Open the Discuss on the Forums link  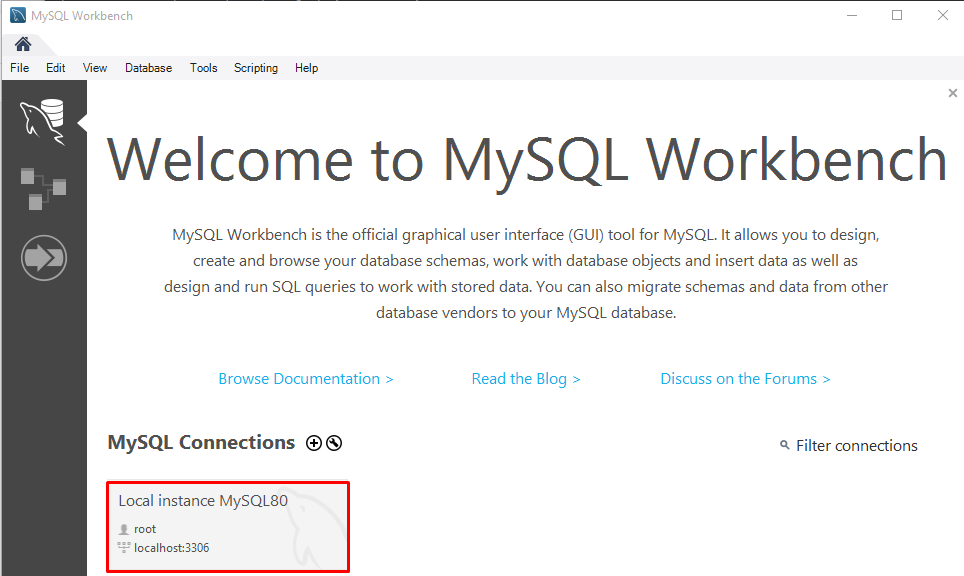[745, 379]
